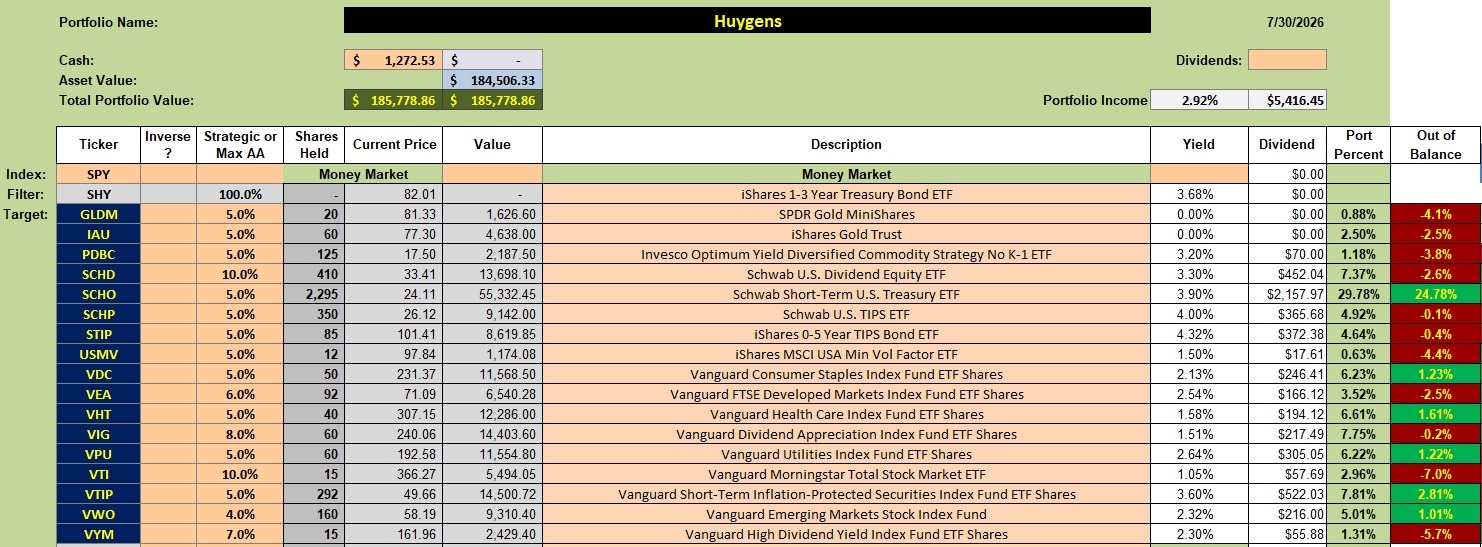Click the Money Market description cell
This screenshot has height=547, width=1482.
846,174
